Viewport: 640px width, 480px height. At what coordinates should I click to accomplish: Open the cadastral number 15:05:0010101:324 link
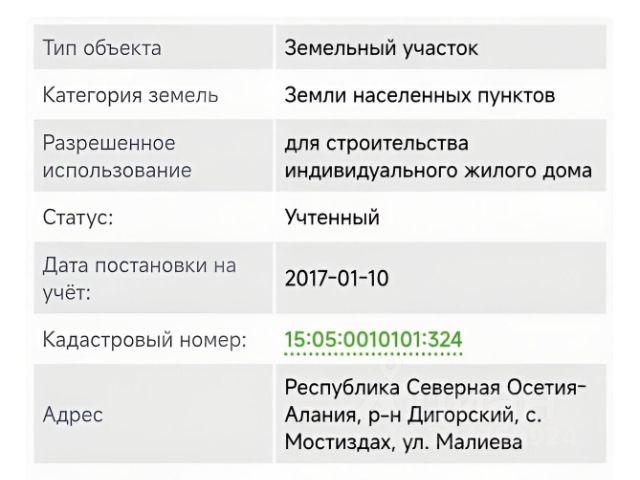374,340
